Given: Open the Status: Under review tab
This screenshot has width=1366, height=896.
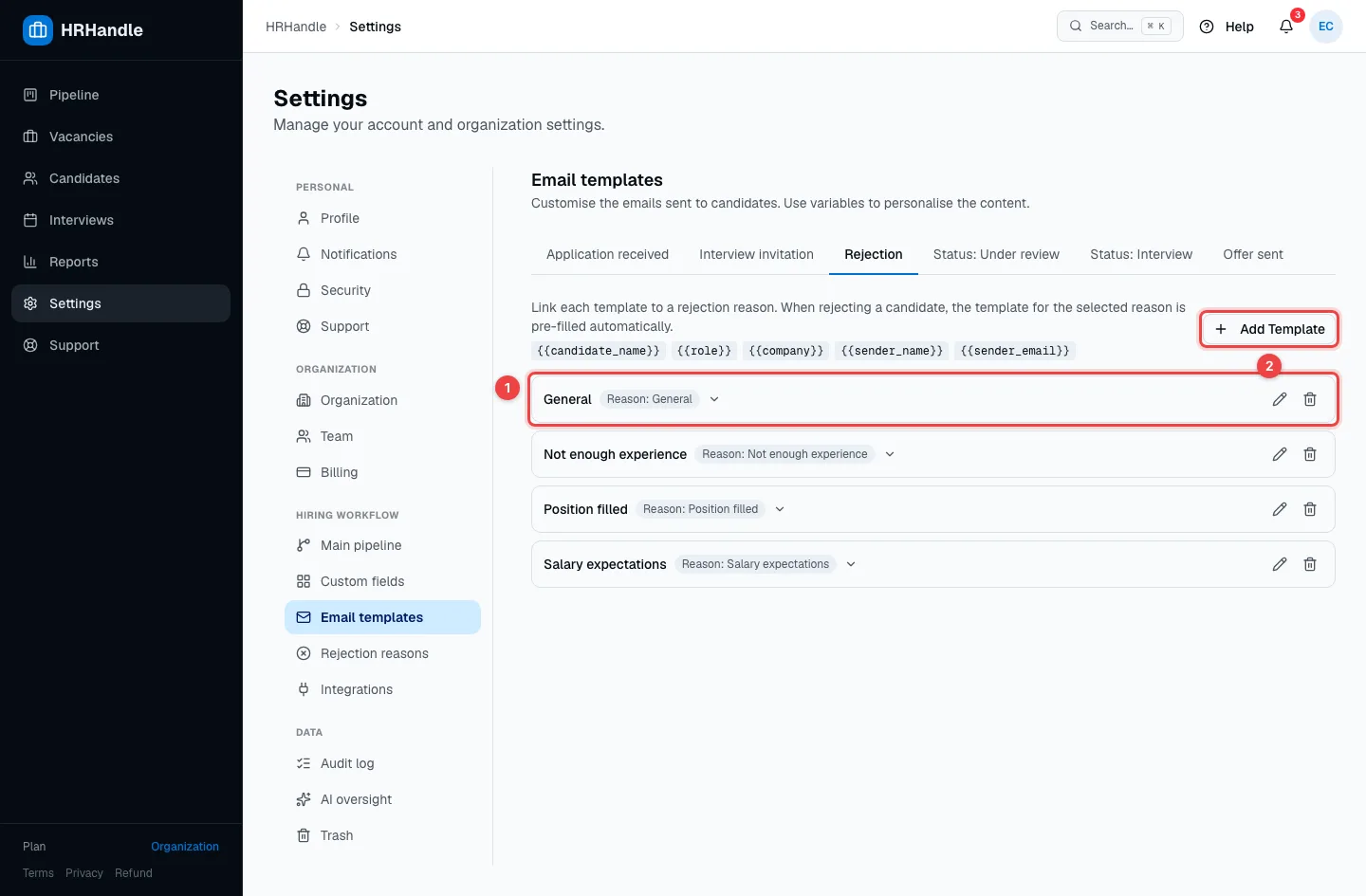Looking at the screenshot, I should pos(996,254).
